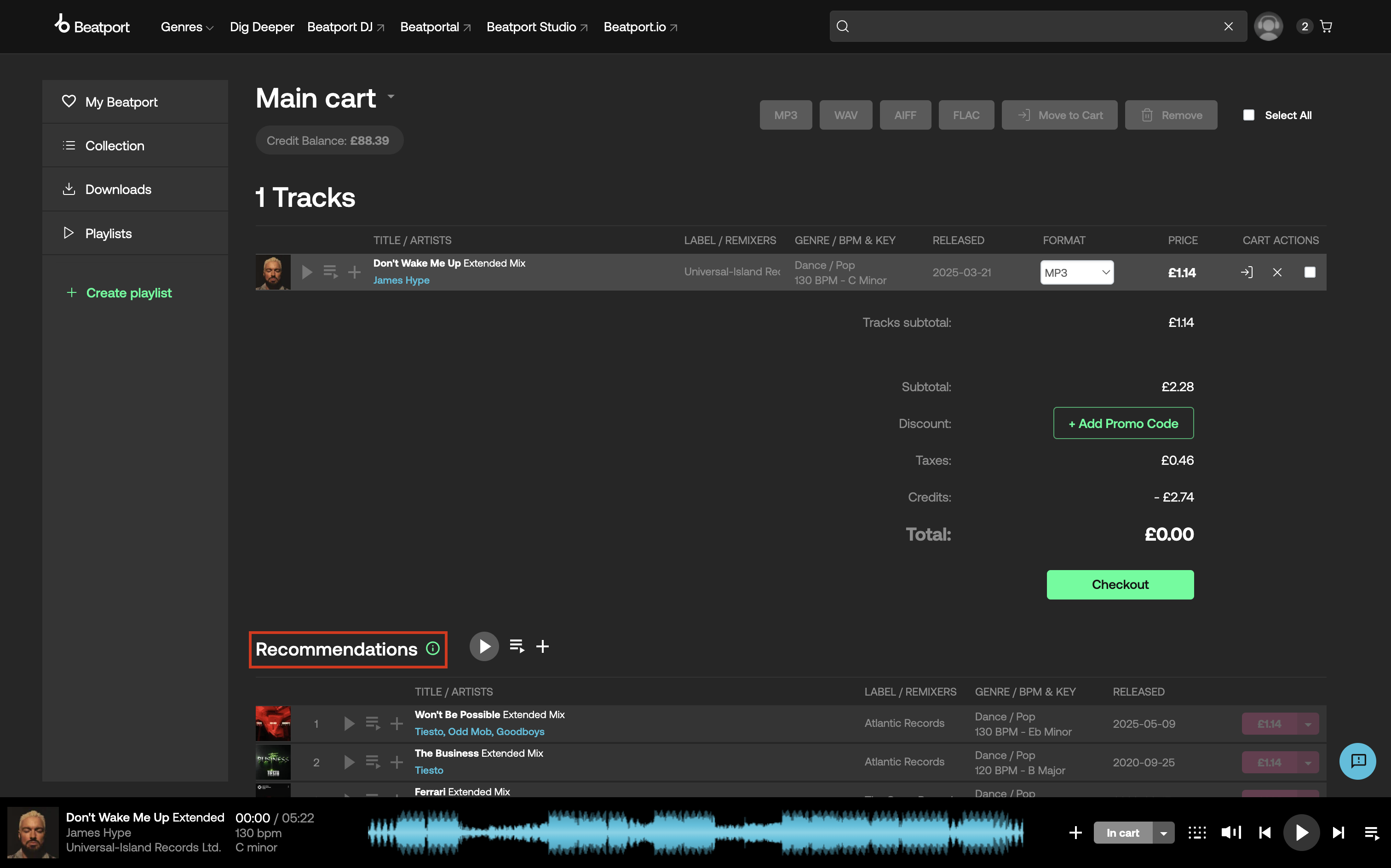Clear the search field with X

1229,26
